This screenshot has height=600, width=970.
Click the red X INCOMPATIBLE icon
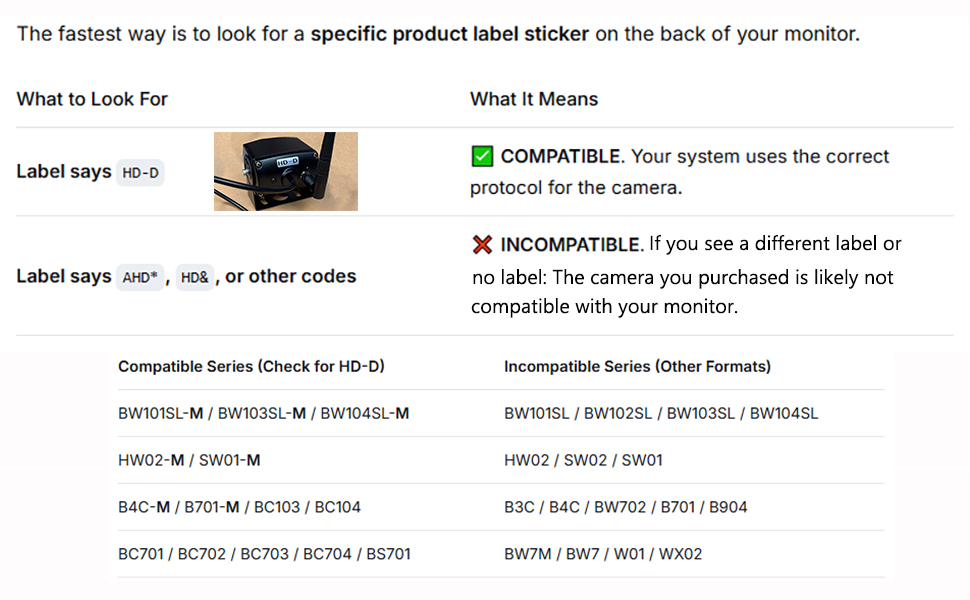coord(482,245)
